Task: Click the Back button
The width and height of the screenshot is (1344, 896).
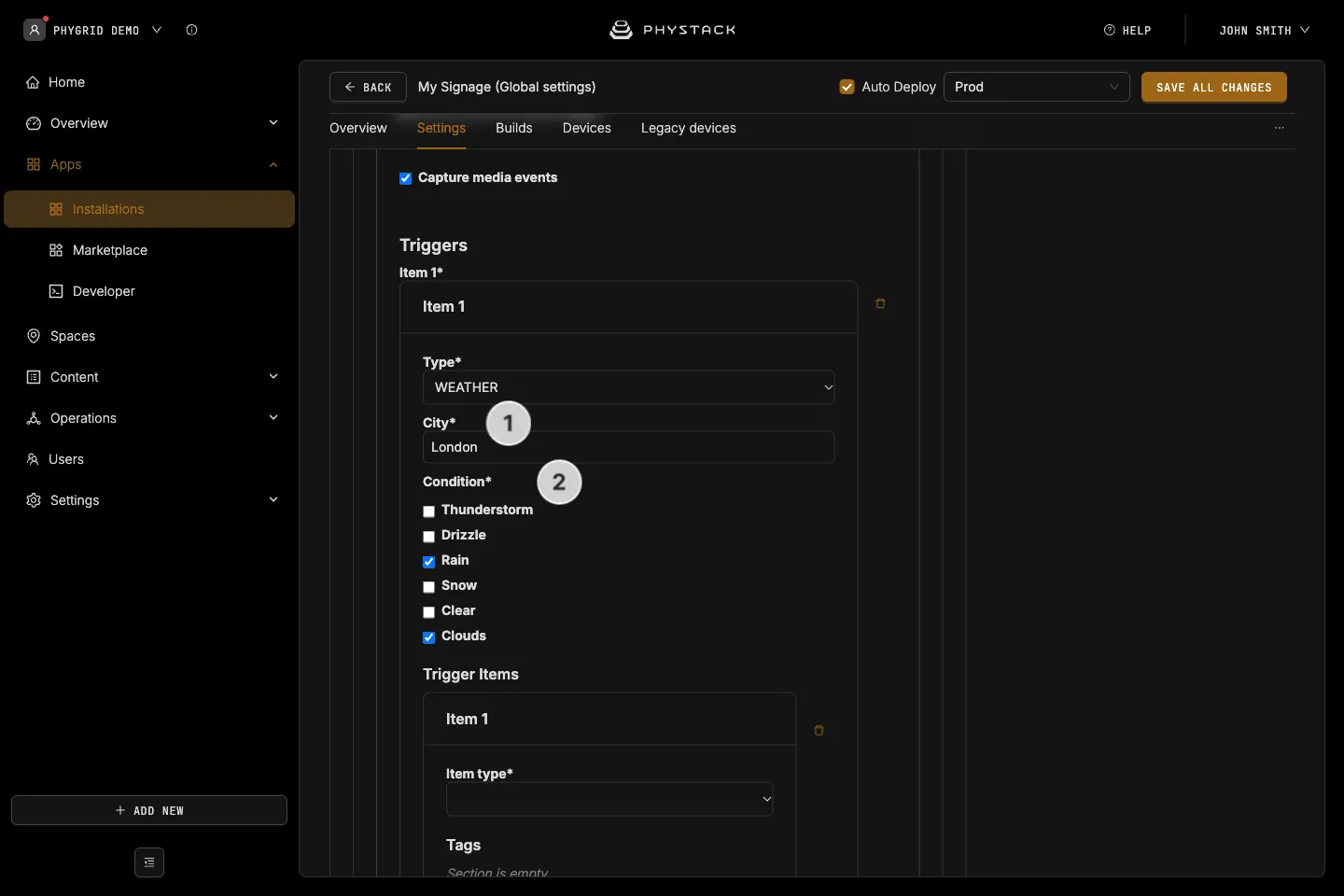Action: point(368,87)
